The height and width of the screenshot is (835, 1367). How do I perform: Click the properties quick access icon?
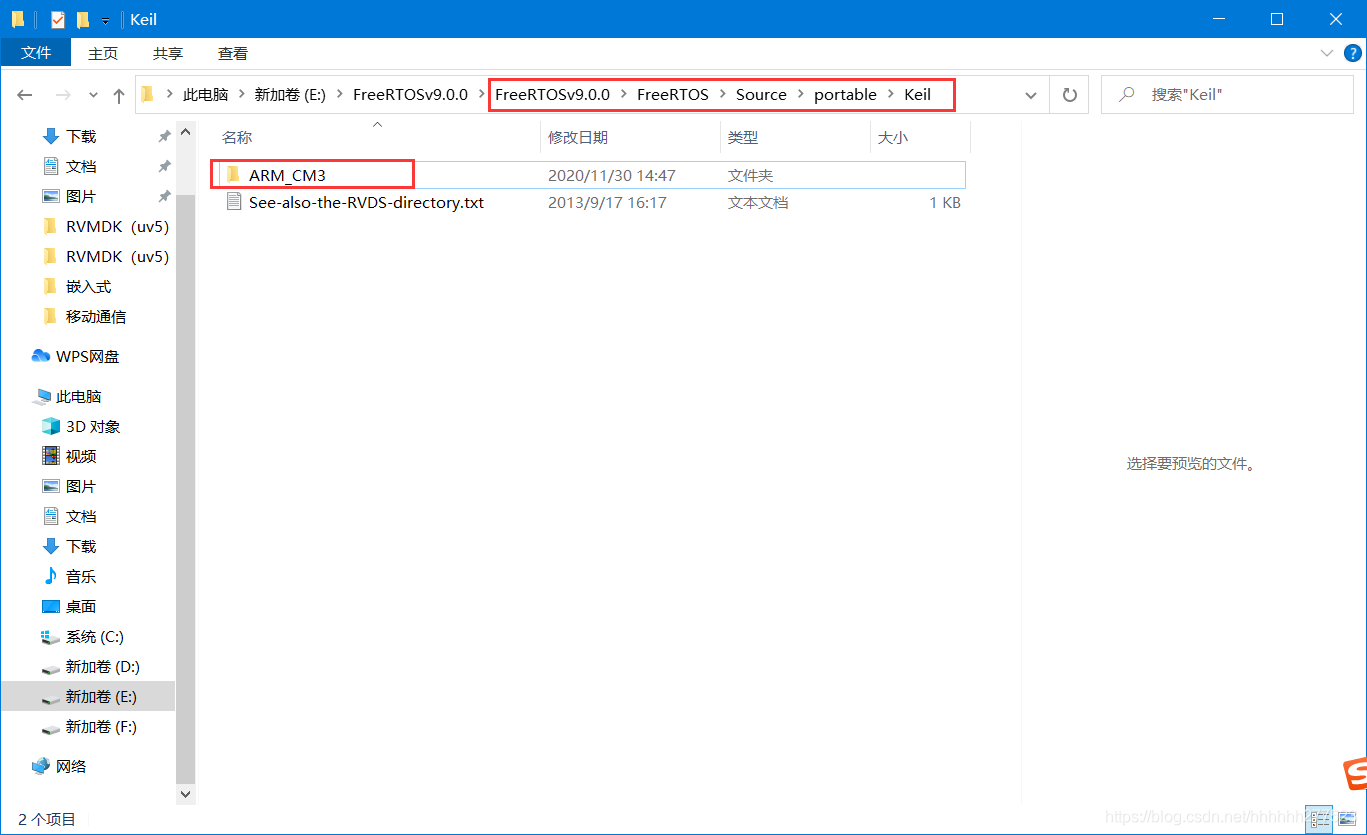(x=58, y=19)
